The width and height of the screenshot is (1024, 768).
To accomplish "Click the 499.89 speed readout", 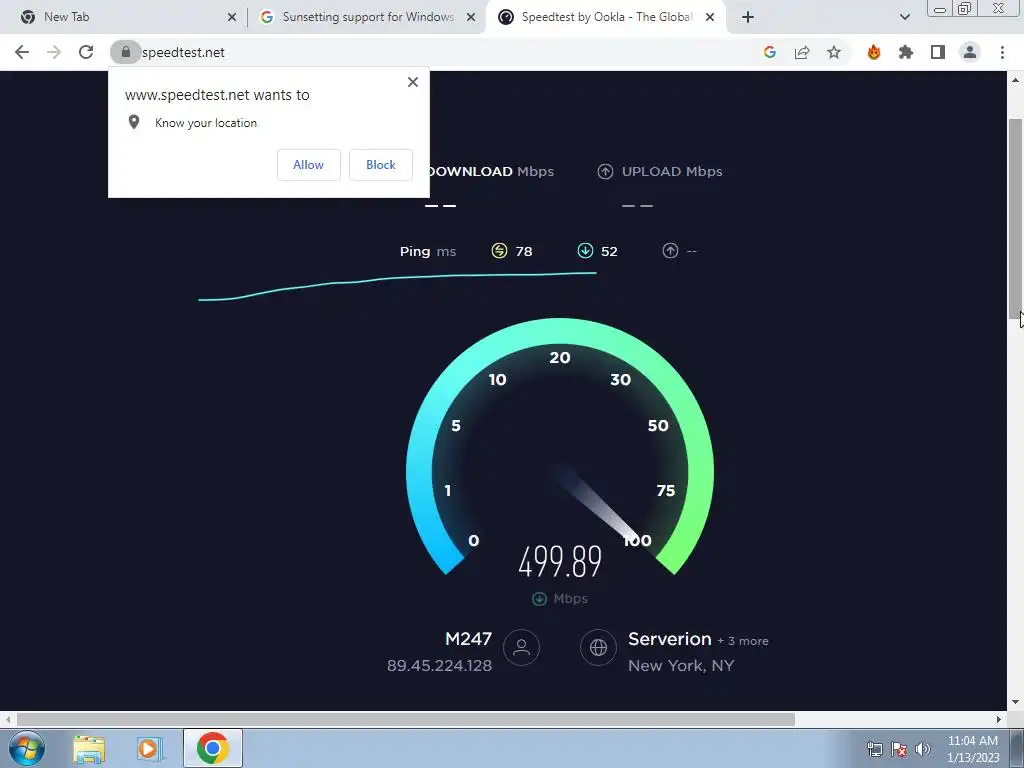I will pyautogui.click(x=560, y=562).
